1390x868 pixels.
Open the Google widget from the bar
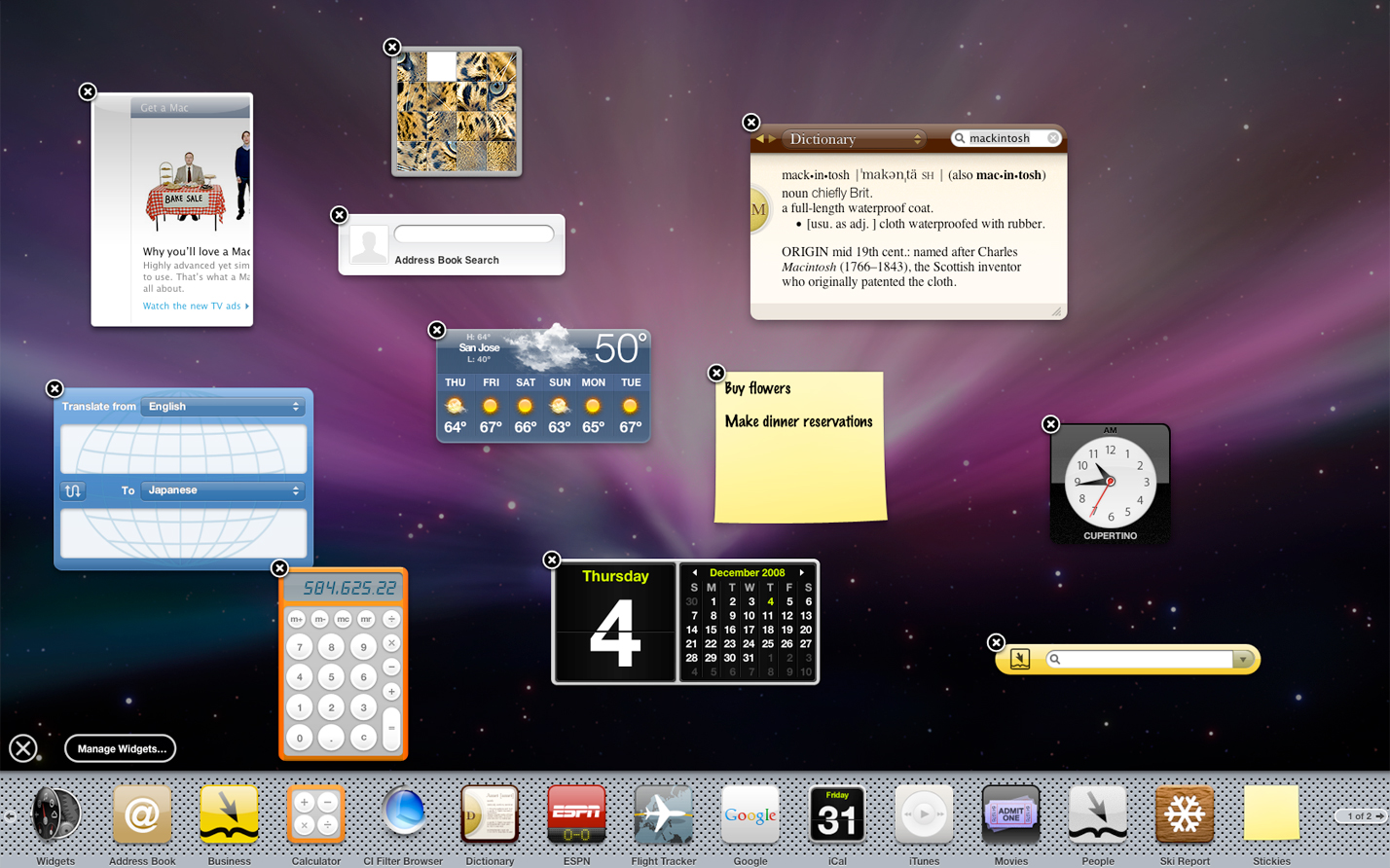750,814
